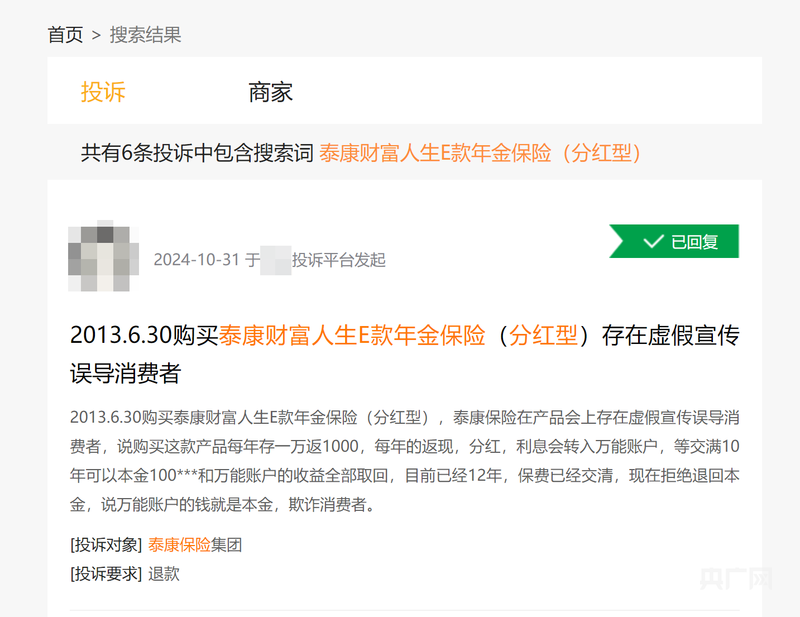Click the 2024-10-31 complaint date text
The width and height of the screenshot is (800, 617).
pos(196,260)
